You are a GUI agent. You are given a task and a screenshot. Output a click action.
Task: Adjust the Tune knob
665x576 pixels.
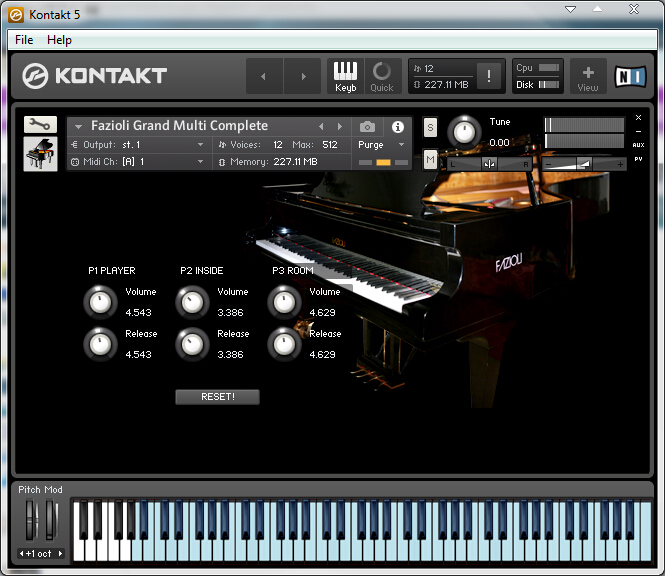click(x=464, y=132)
